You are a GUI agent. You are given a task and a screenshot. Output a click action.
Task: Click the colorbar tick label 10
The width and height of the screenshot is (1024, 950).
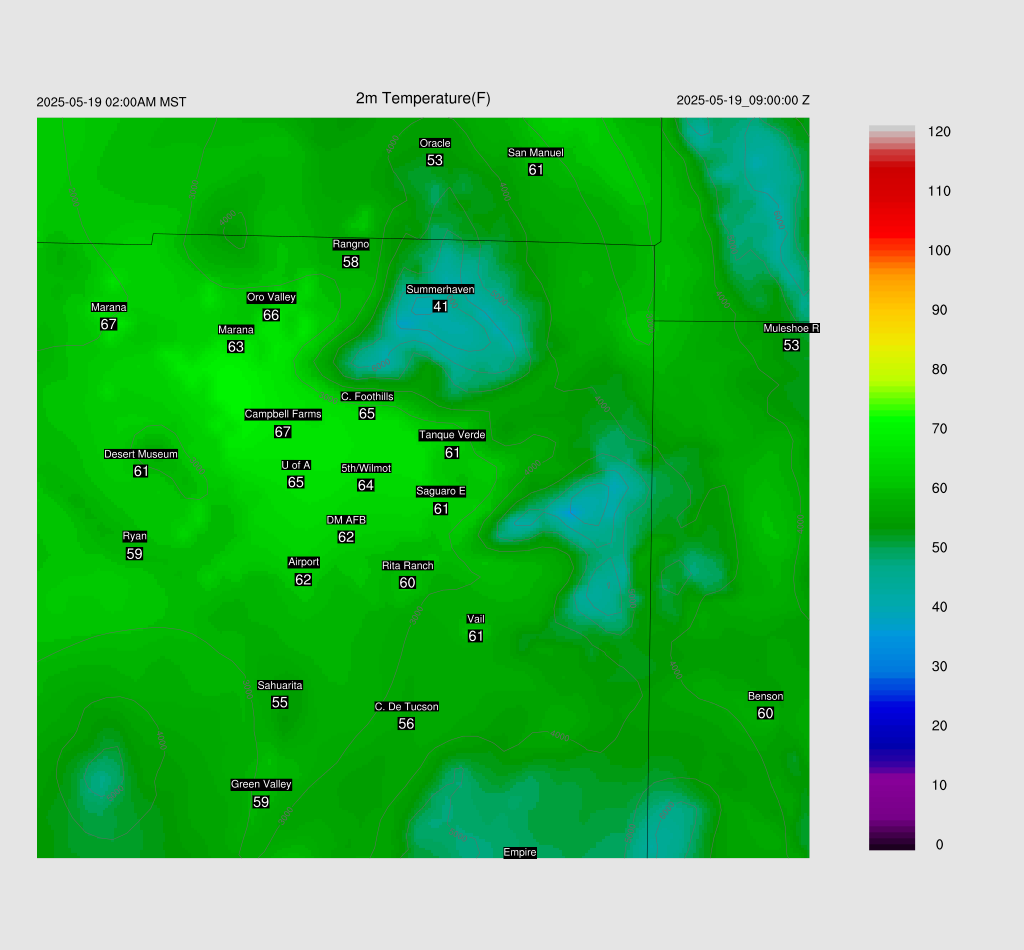click(x=939, y=785)
